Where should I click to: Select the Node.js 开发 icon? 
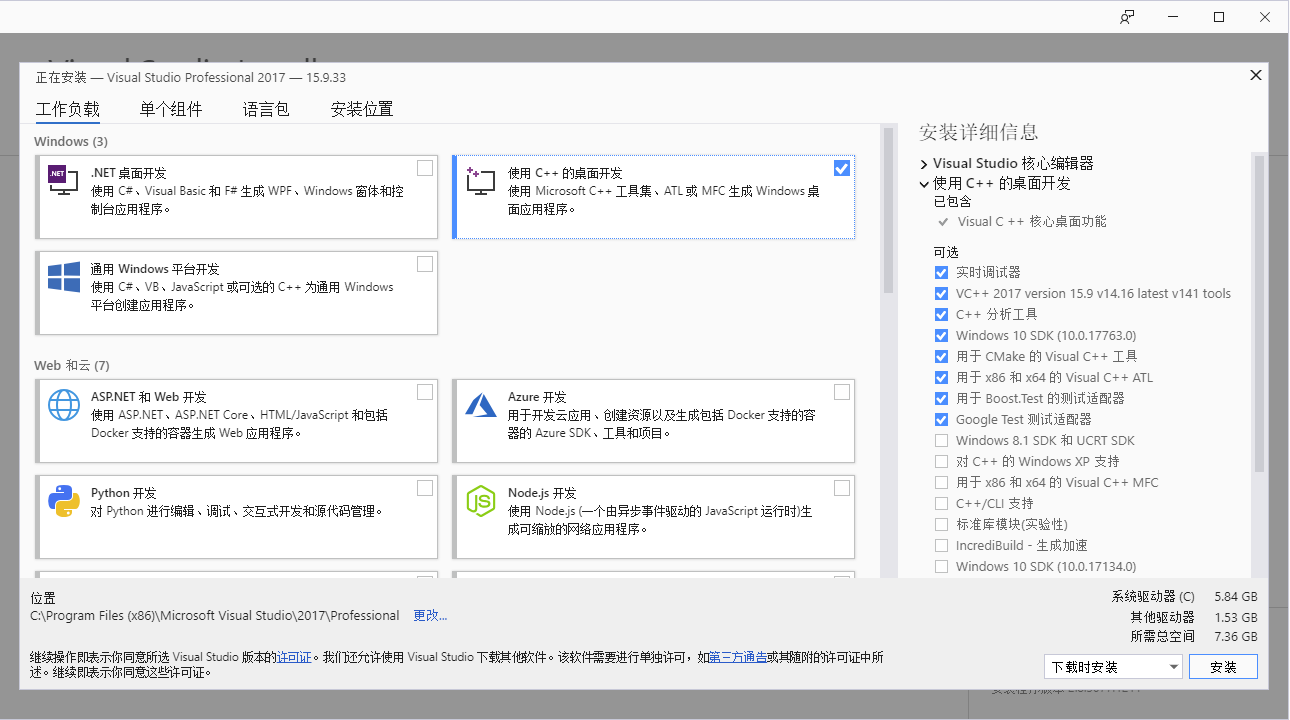click(481, 500)
